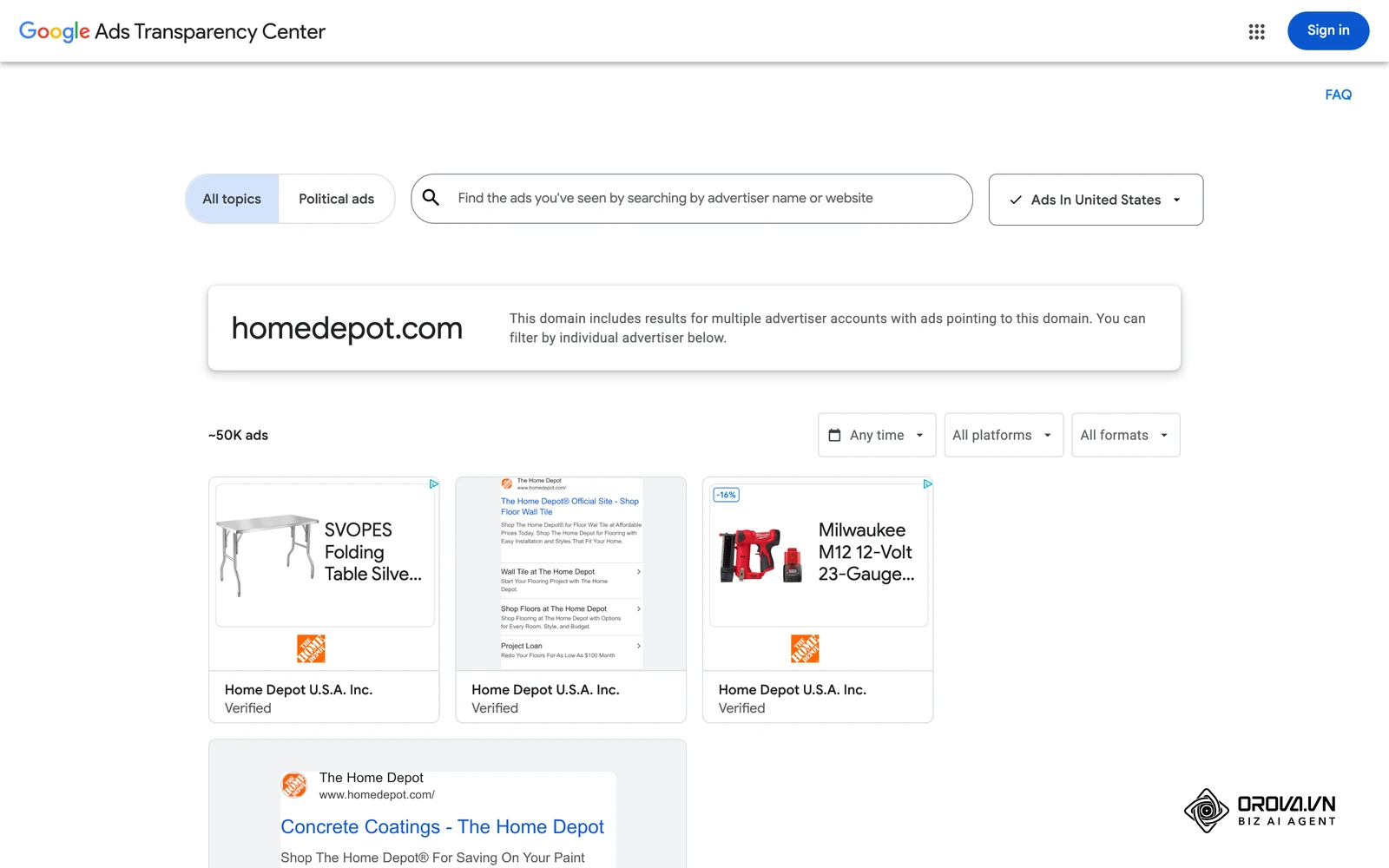The image size is (1389, 868).
Task: Click the magnifying glass search icon
Action: 431,198
